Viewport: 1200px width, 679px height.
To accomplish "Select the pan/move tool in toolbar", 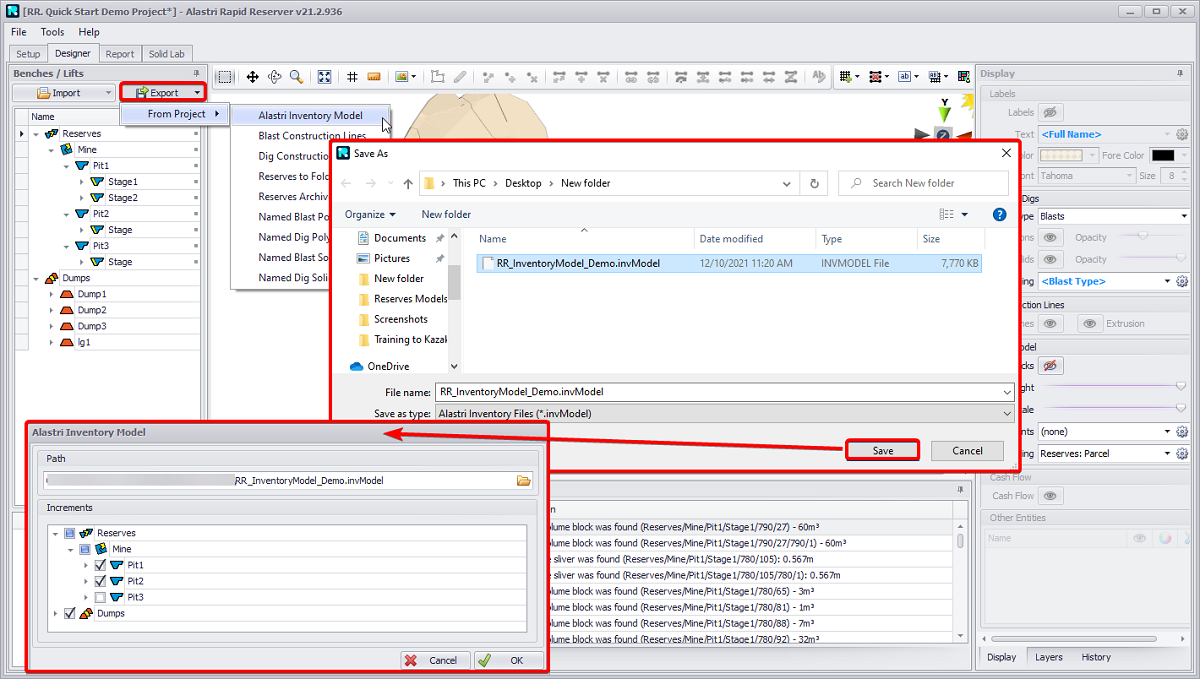I will tap(252, 77).
